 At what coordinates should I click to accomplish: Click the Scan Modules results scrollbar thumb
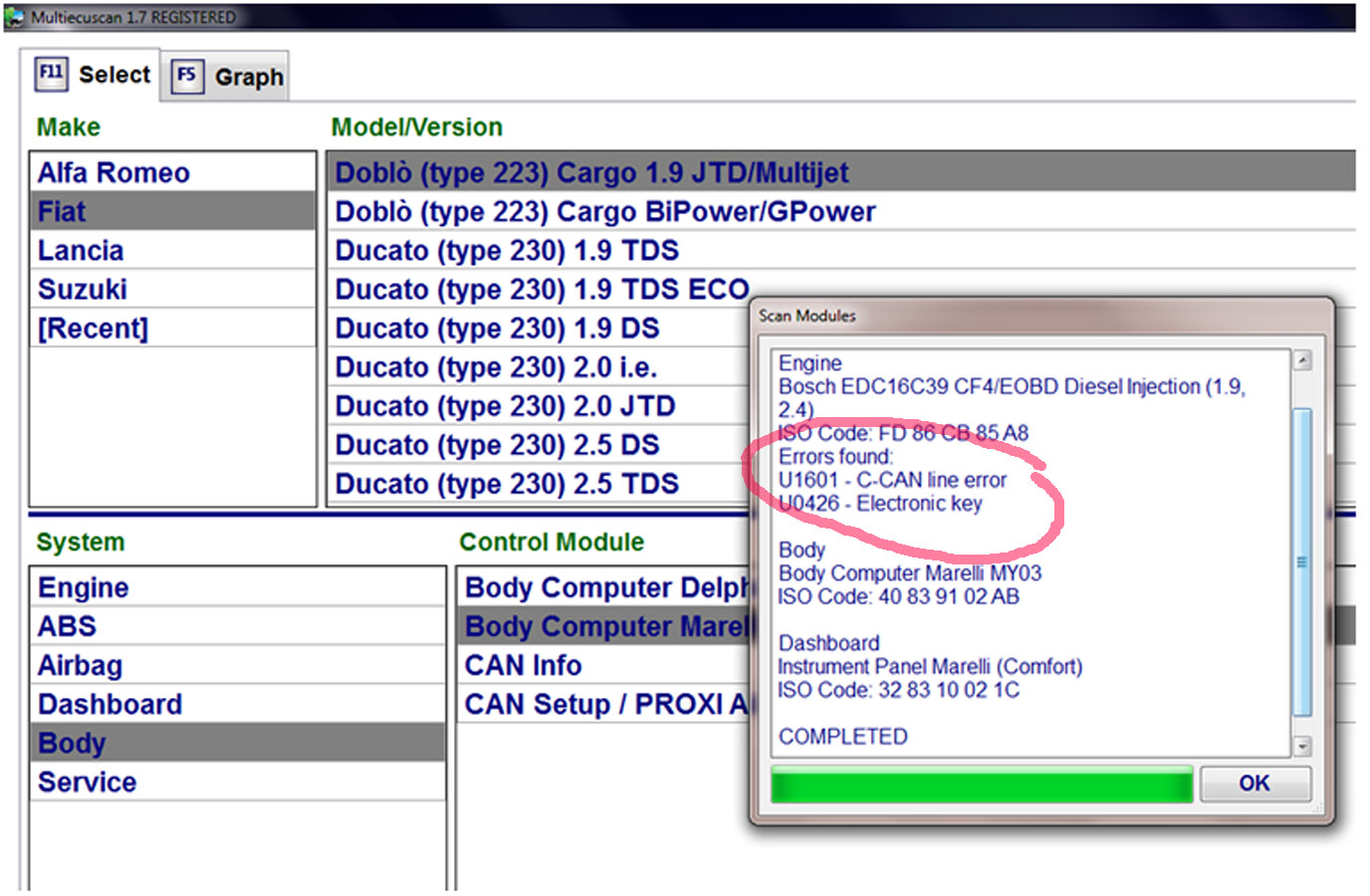[x=1301, y=561]
